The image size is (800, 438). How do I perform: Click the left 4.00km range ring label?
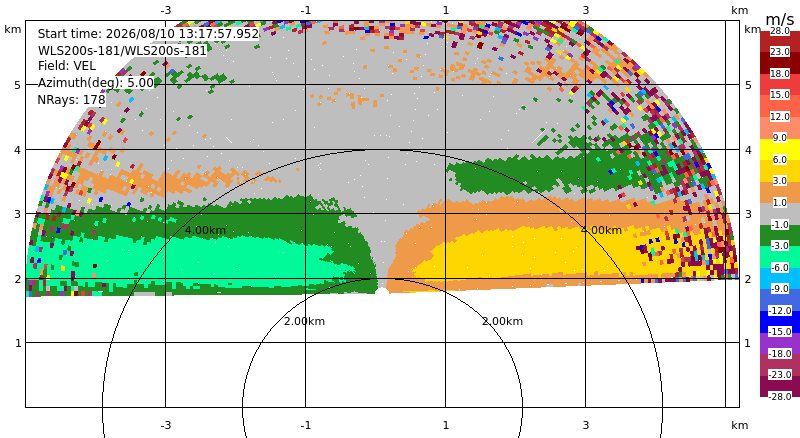[x=205, y=230]
